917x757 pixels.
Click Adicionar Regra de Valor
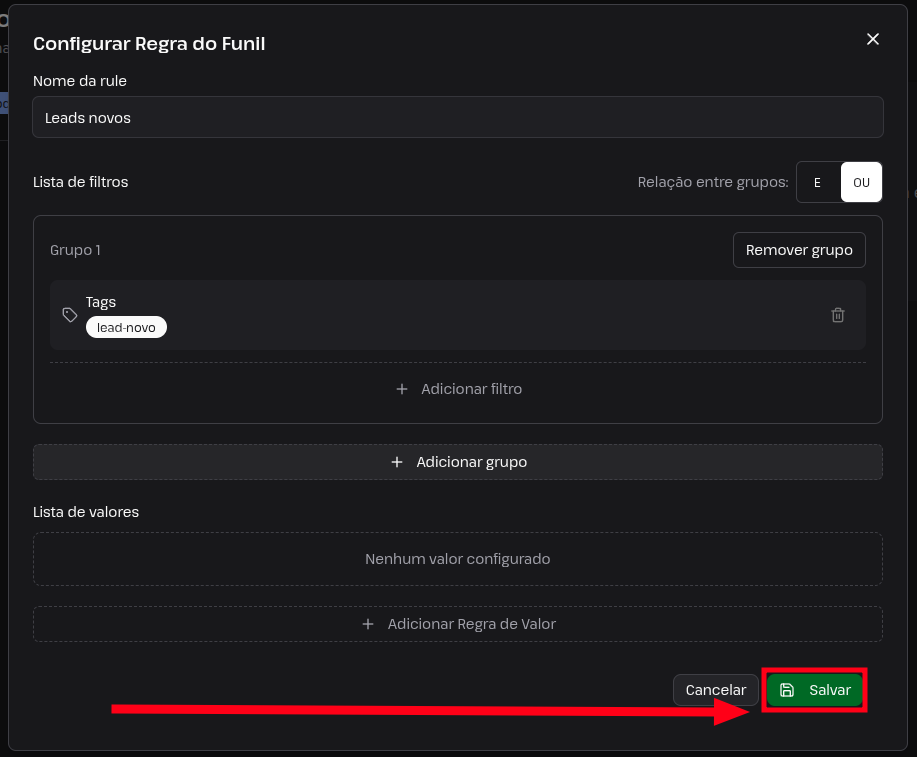(x=458, y=624)
